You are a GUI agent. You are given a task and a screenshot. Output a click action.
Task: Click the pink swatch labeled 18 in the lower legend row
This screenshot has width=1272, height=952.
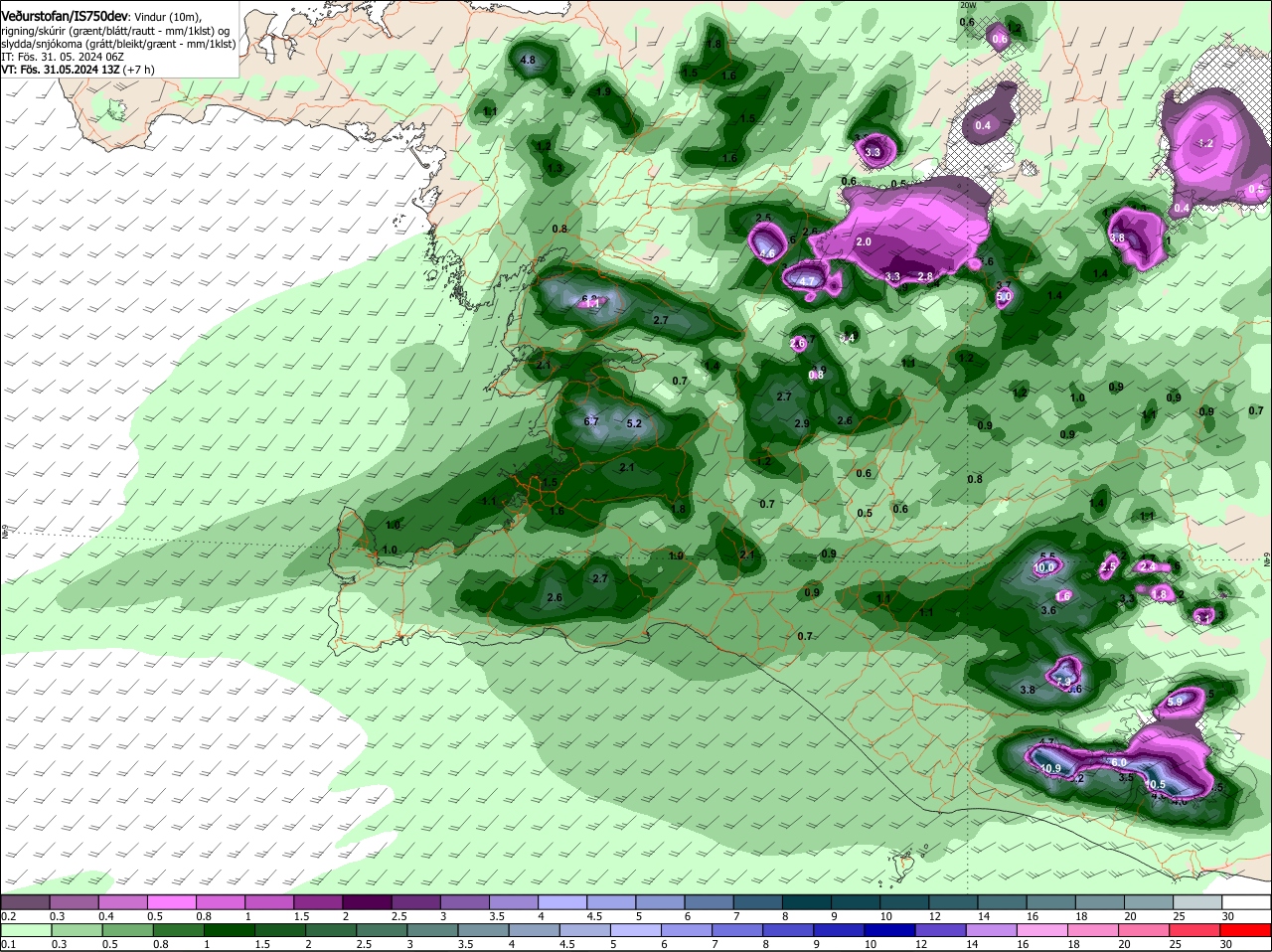1093,929
